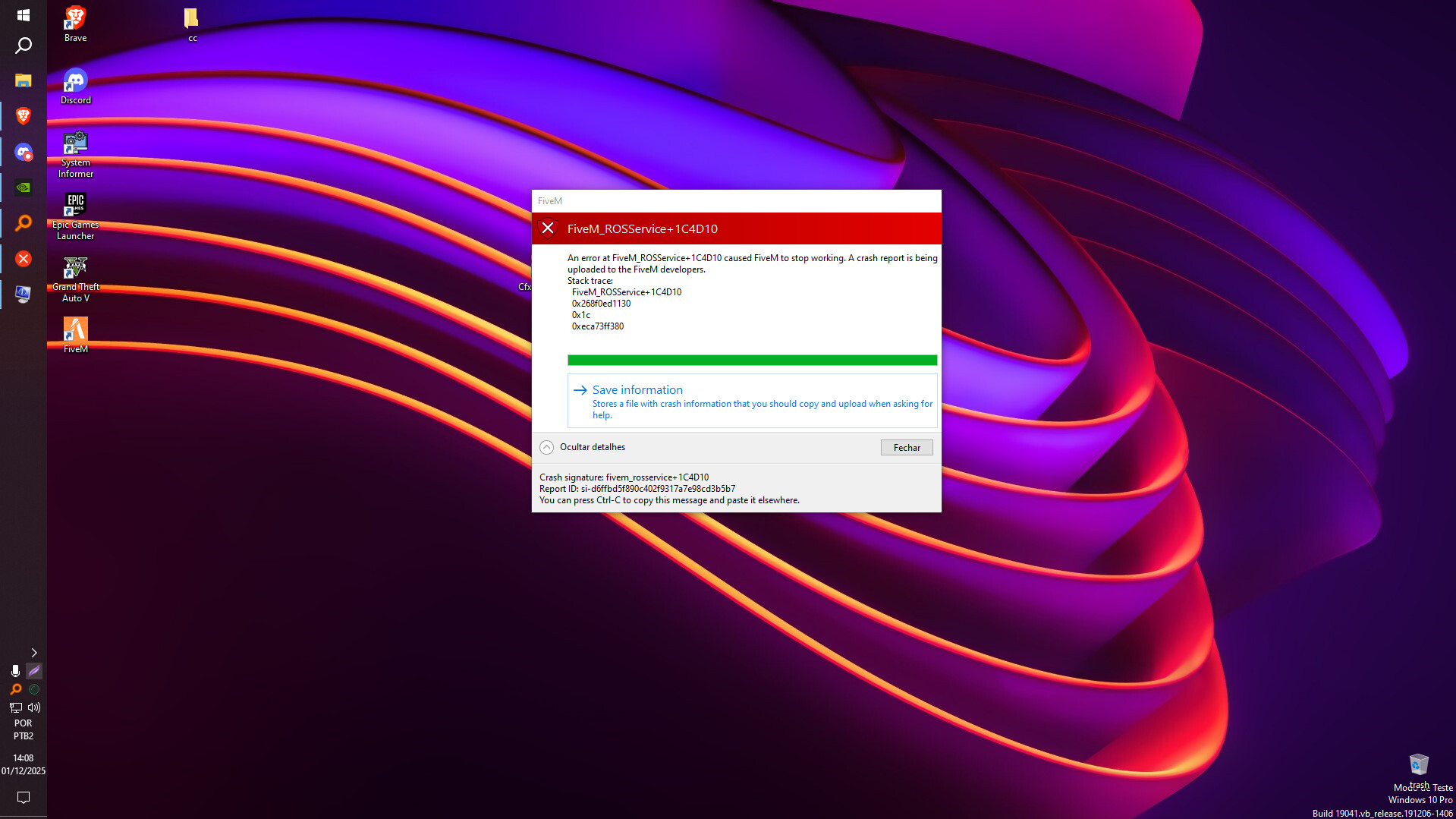This screenshot has width=1456, height=819.
Task: Select the trash bin on the desktop
Action: click(x=1419, y=770)
